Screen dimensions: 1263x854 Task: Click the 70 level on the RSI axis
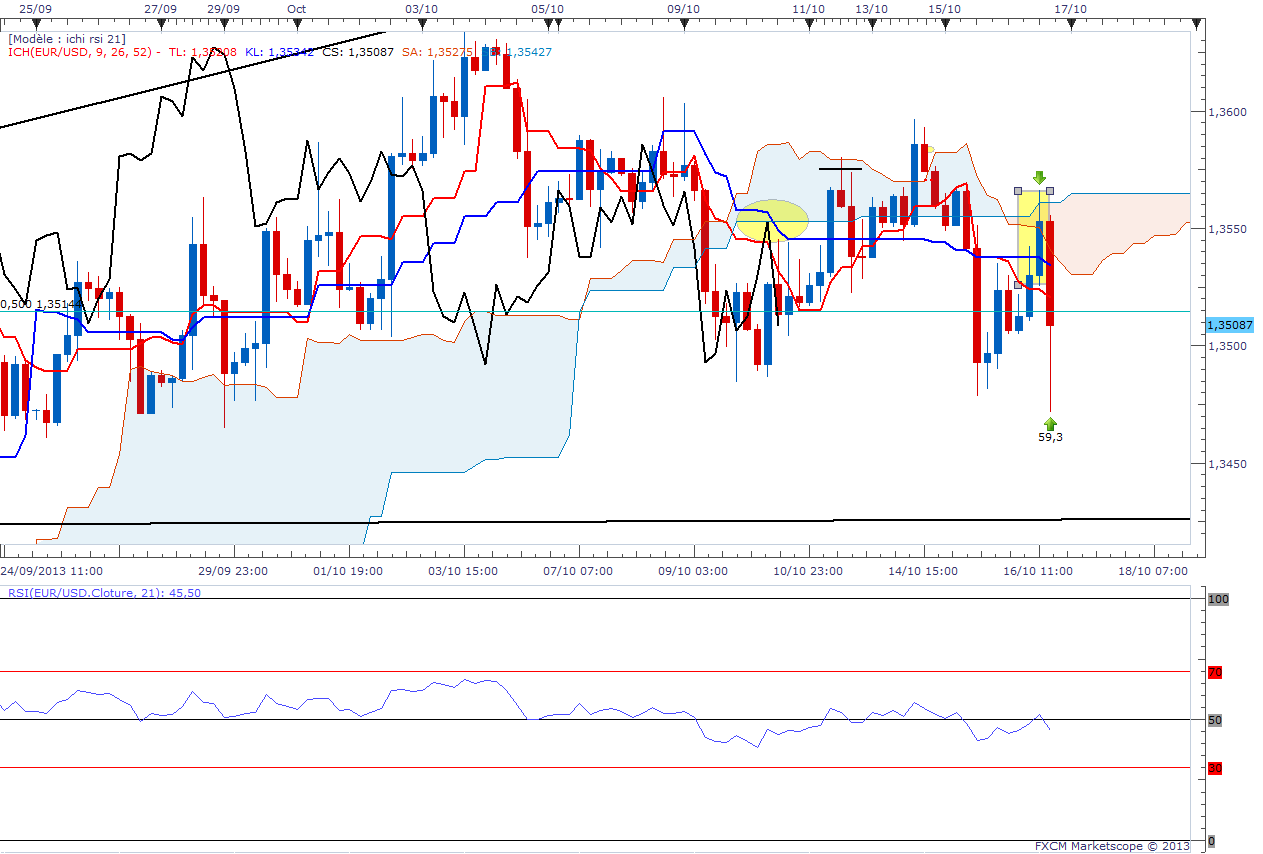click(x=1215, y=673)
